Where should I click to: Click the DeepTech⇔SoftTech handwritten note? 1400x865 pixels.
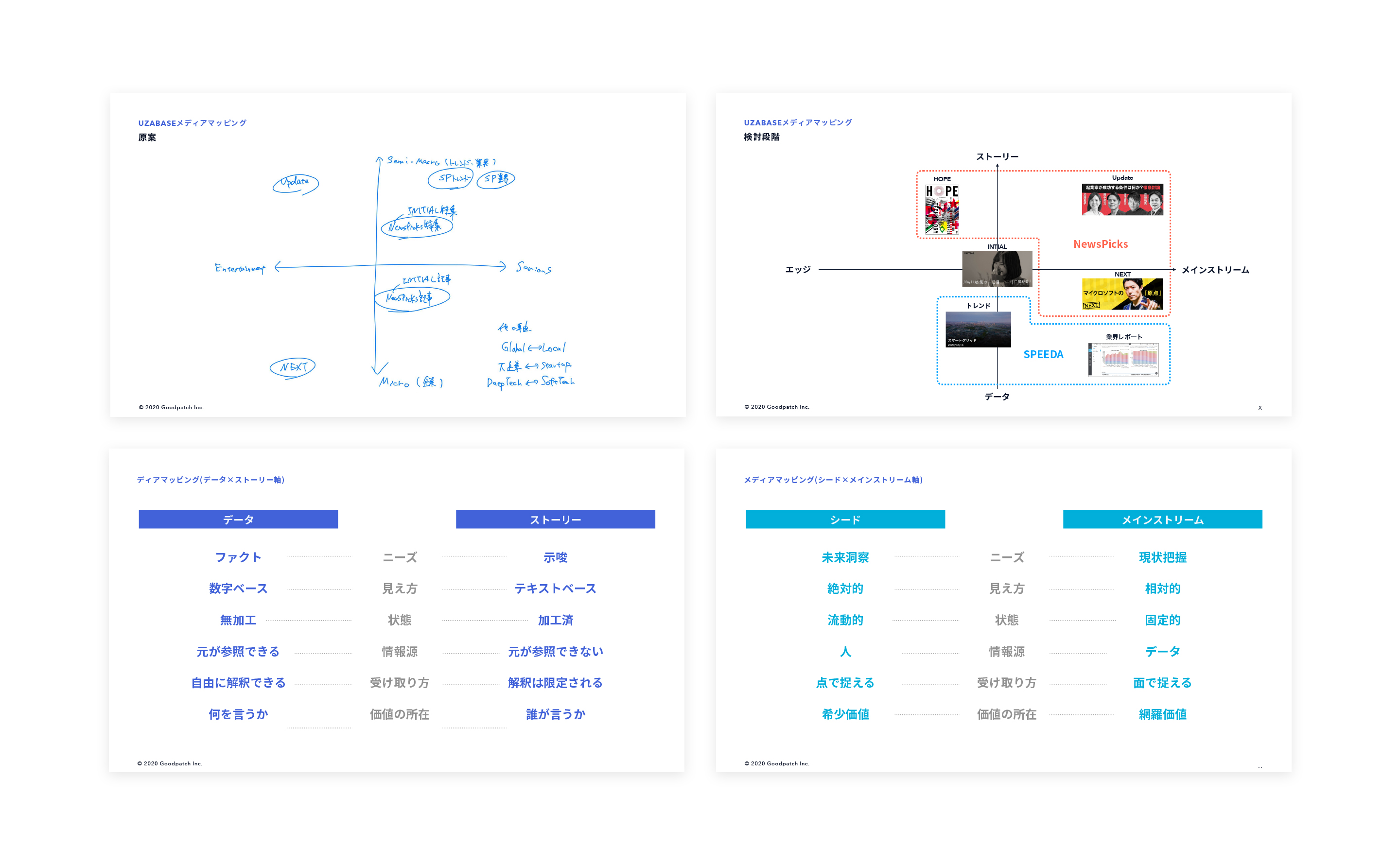click(x=530, y=382)
